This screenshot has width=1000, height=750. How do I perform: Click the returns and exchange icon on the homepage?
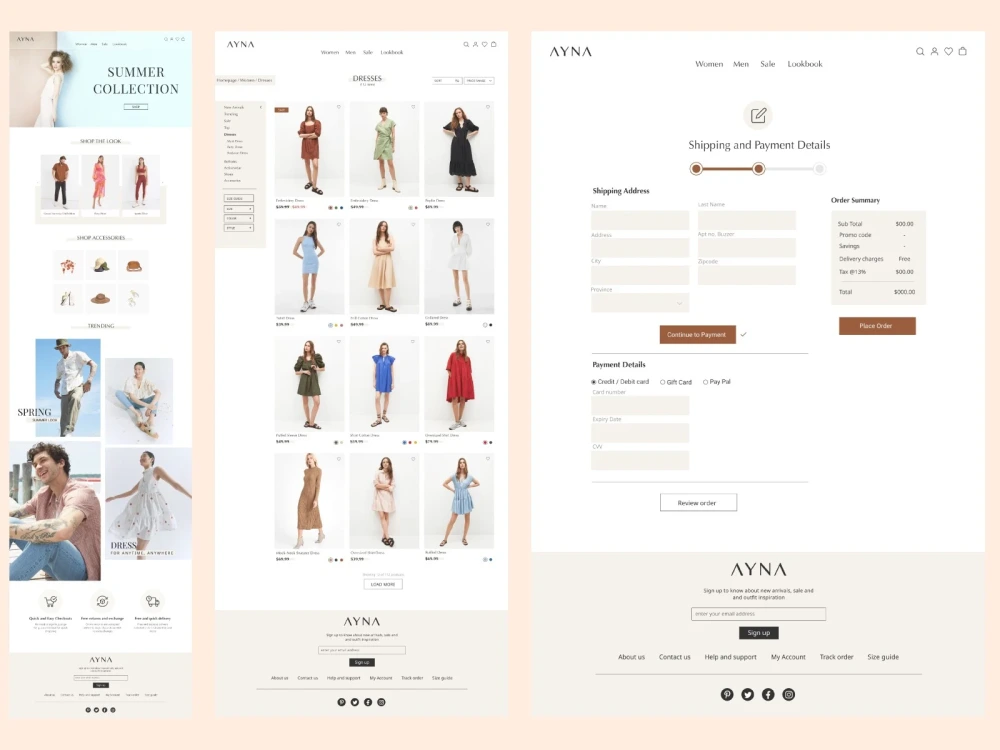click(102, 601)
